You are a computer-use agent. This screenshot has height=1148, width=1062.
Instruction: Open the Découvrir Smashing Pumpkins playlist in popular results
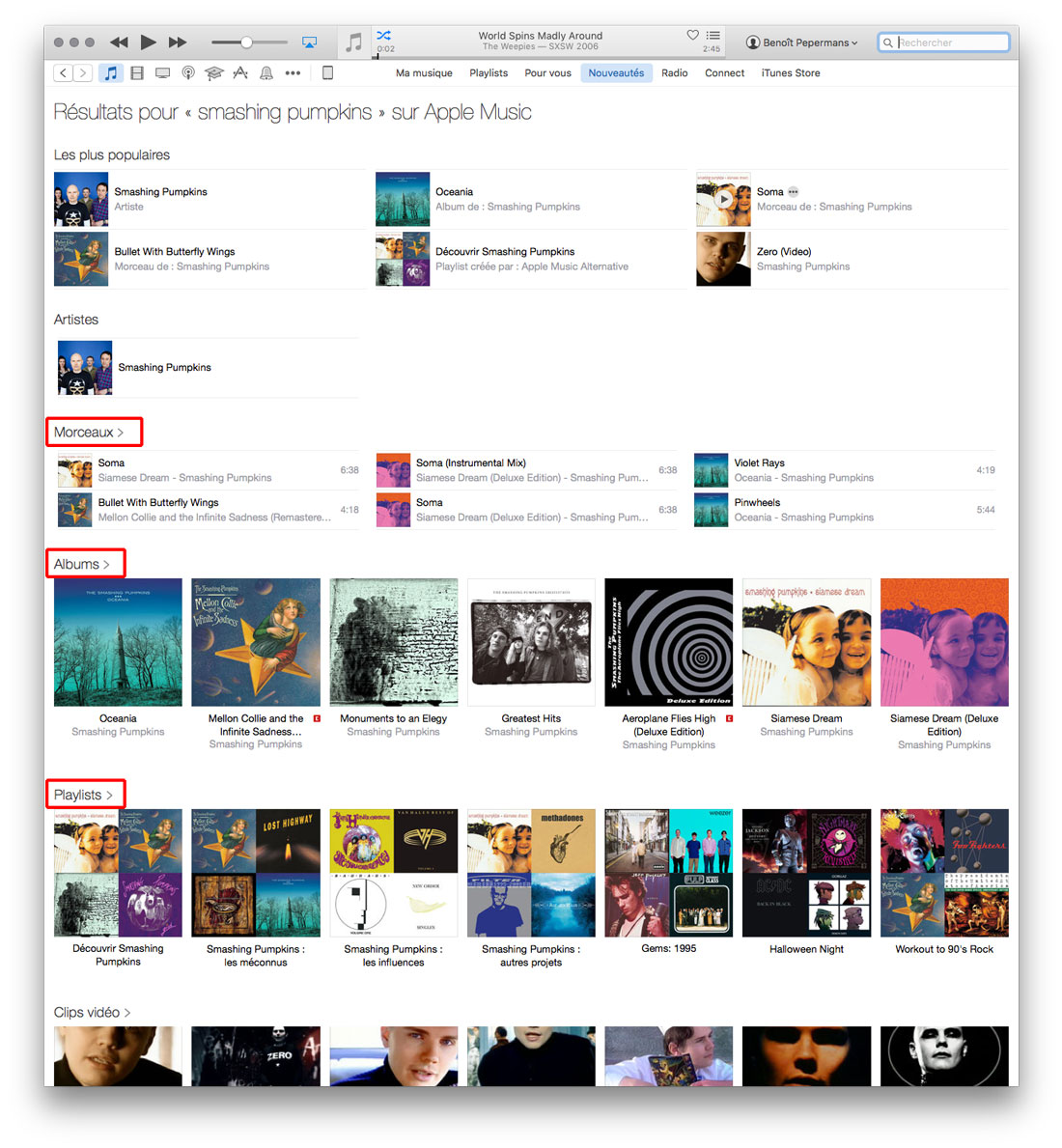pyautogui.click(x=531, y=259)
